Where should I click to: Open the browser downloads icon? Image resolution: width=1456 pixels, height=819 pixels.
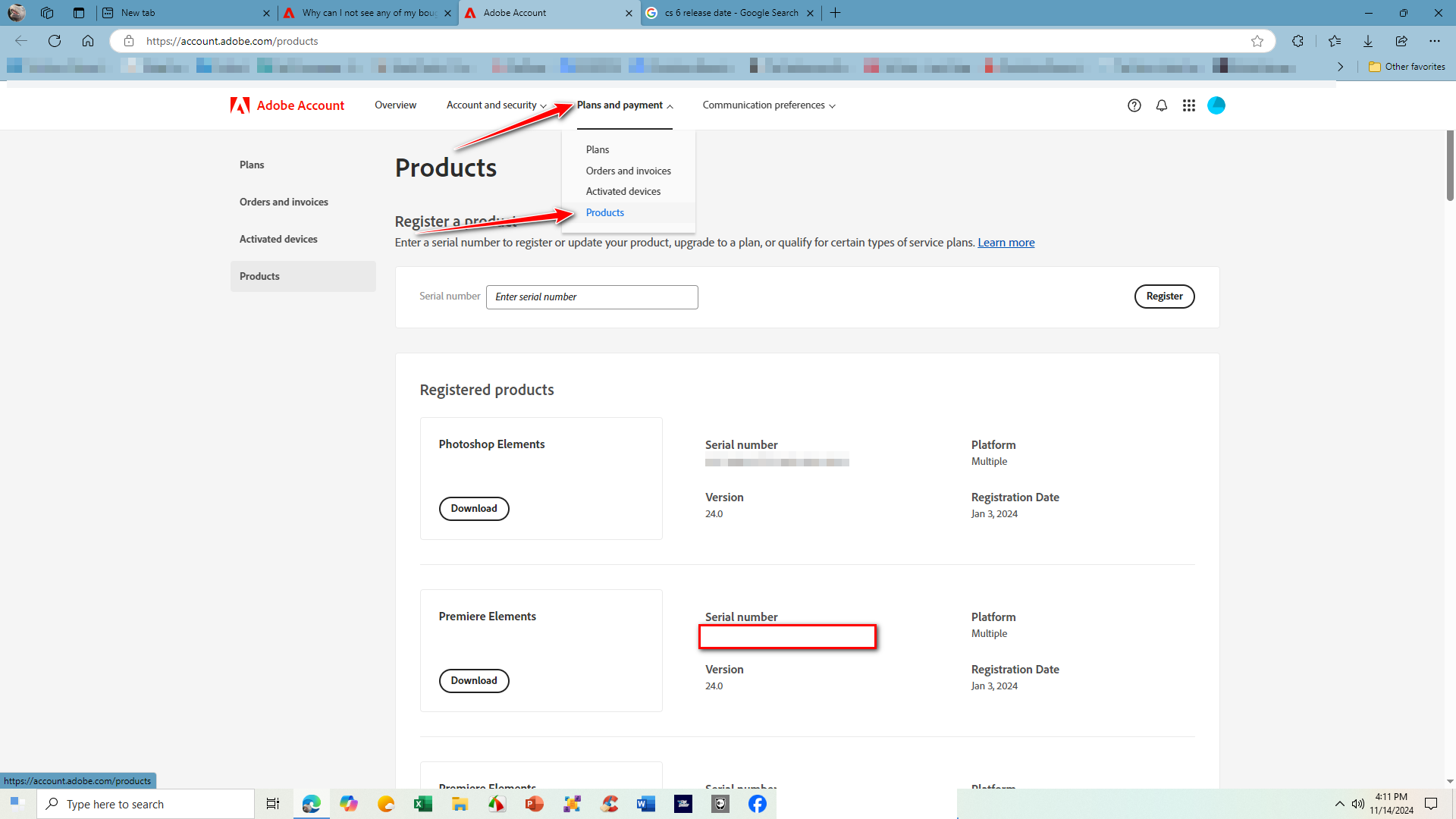point(1367,41)
